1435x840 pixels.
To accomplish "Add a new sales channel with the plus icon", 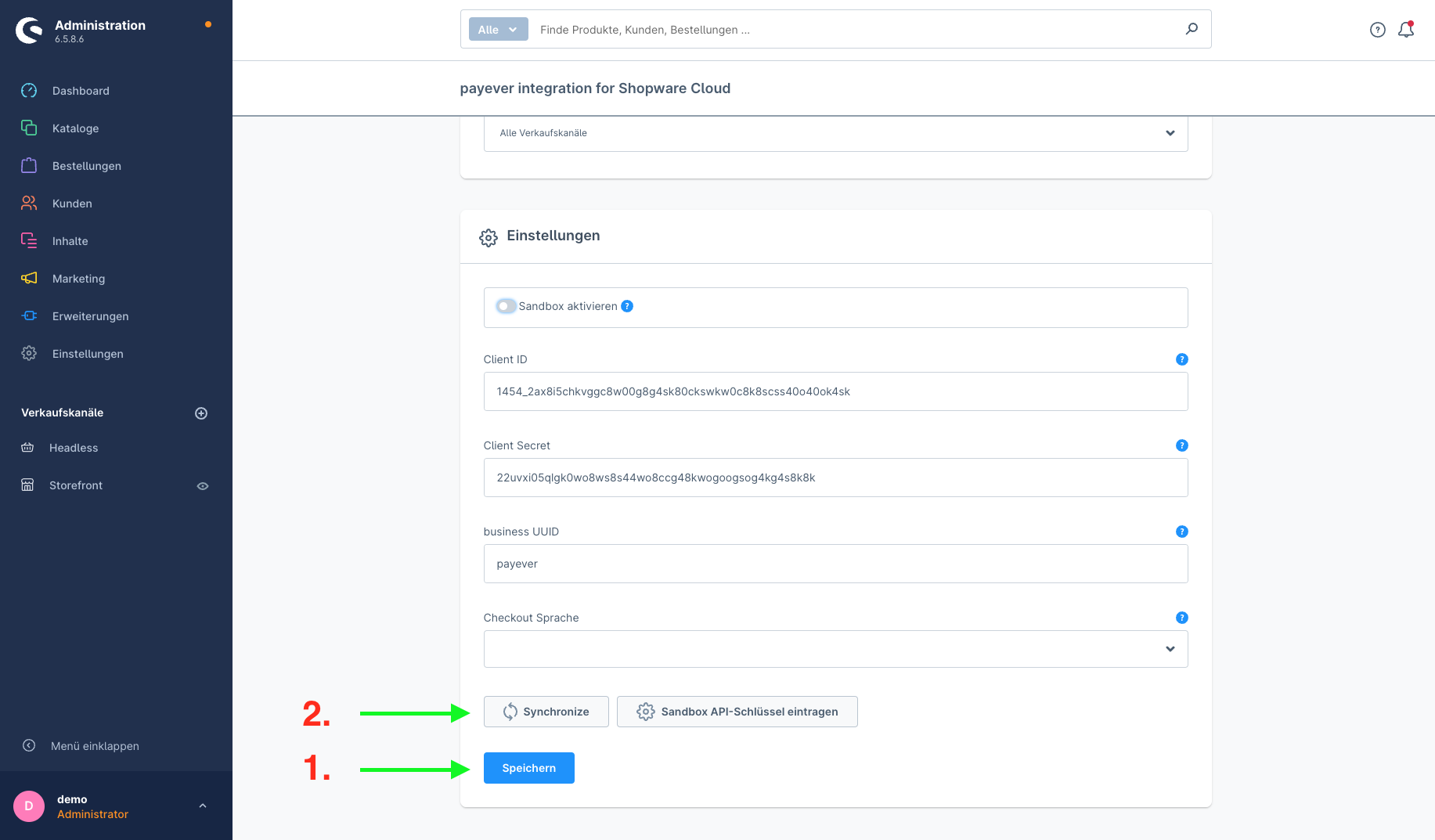I will click(201, 413).
